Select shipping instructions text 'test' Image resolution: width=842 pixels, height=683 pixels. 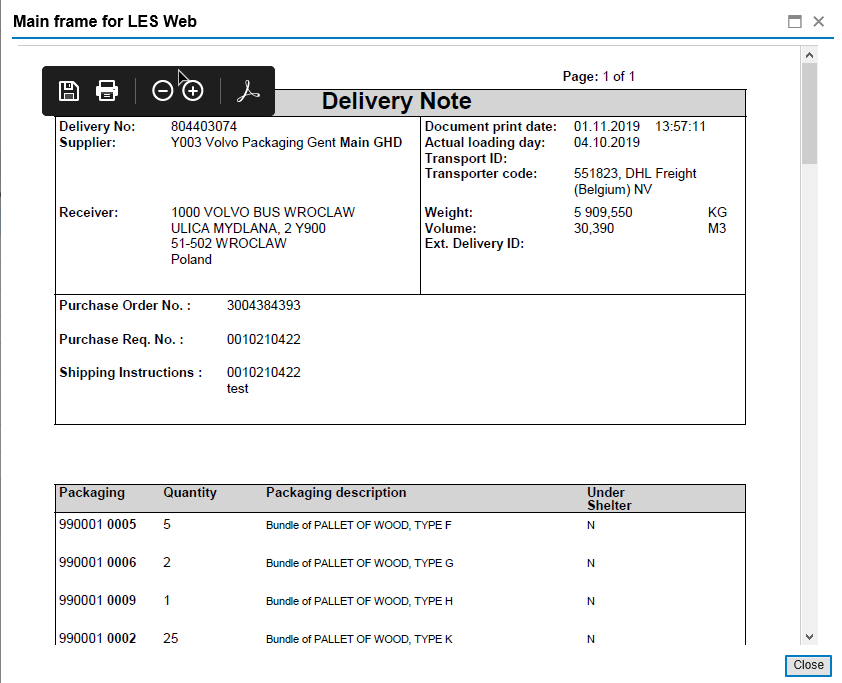coord(237,389)
